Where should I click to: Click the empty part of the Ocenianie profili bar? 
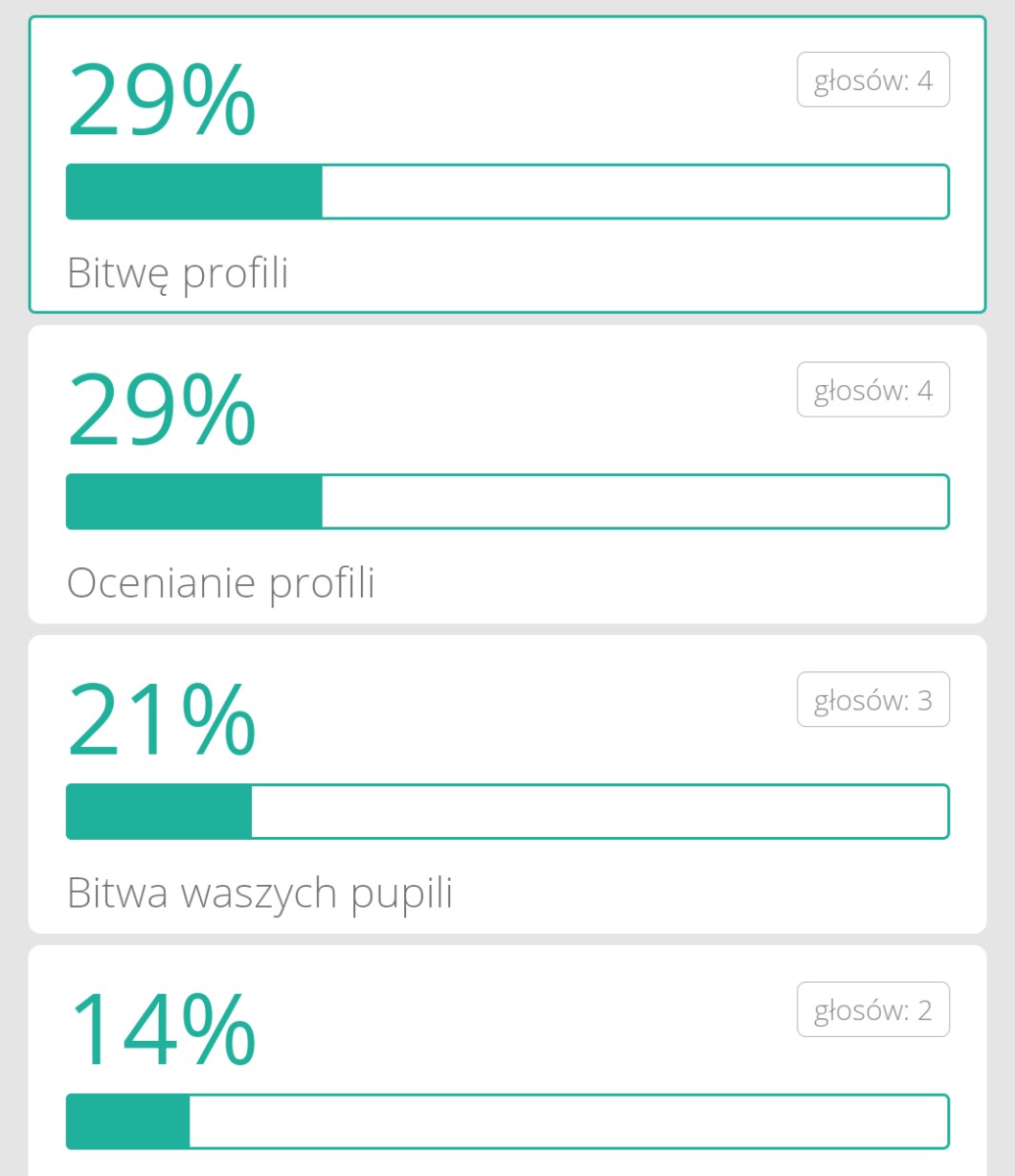[634, 501]
